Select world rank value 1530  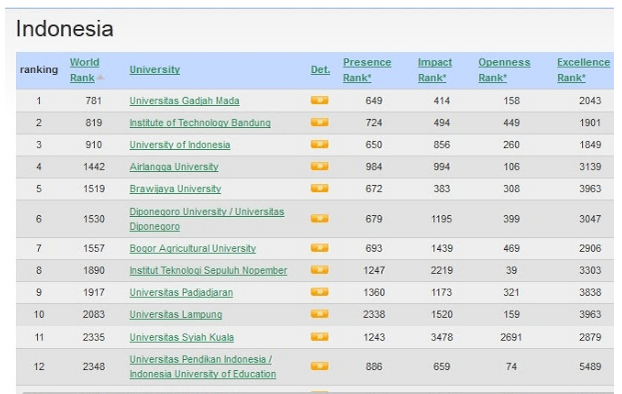pos(94,219)
